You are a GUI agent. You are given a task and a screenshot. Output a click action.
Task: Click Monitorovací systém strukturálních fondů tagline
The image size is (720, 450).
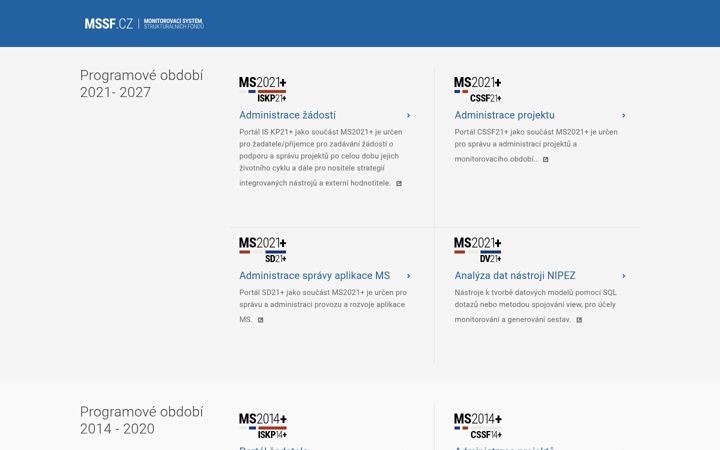tap(174, 23)
